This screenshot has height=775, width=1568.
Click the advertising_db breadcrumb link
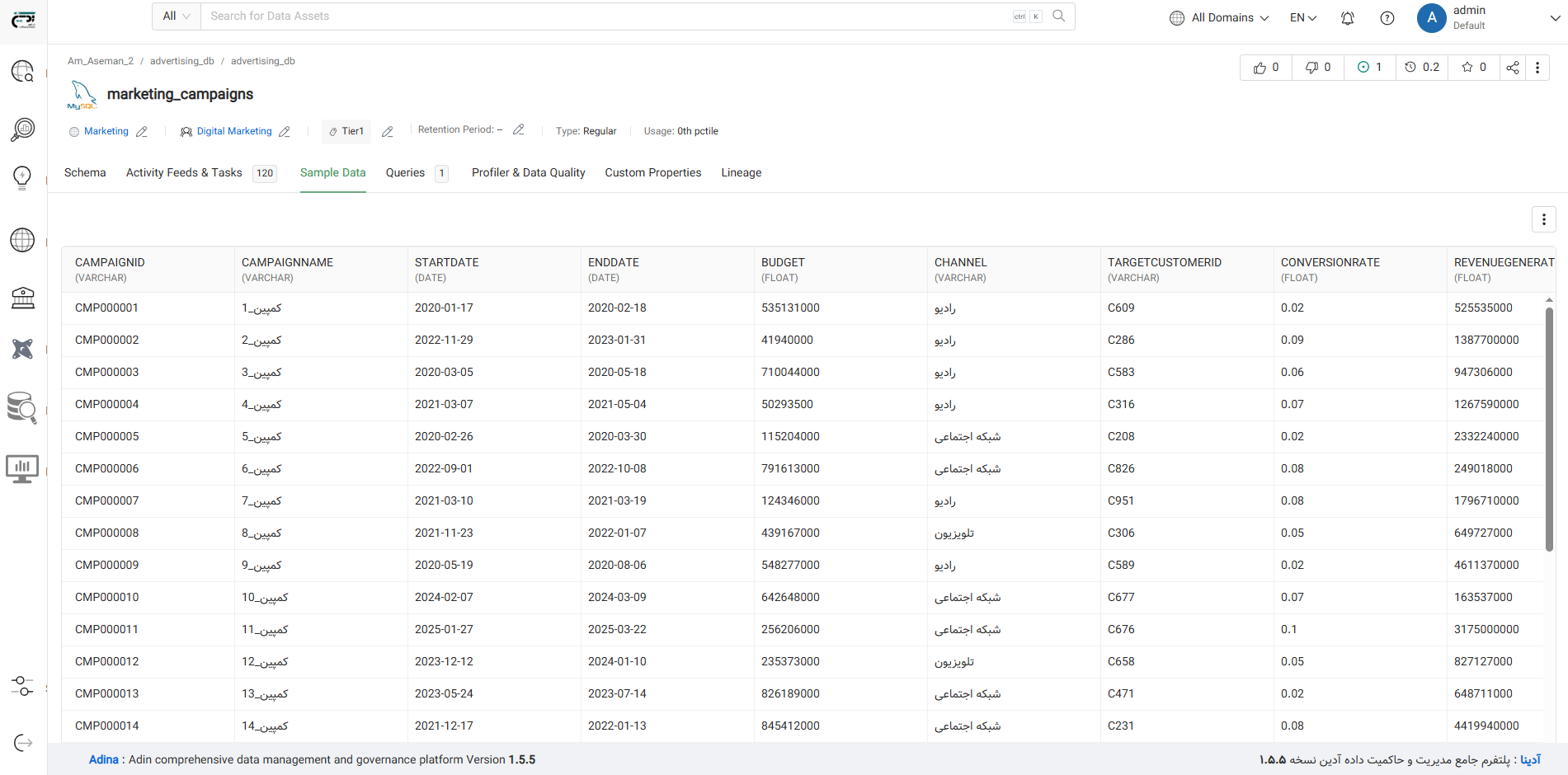point(181,61)
